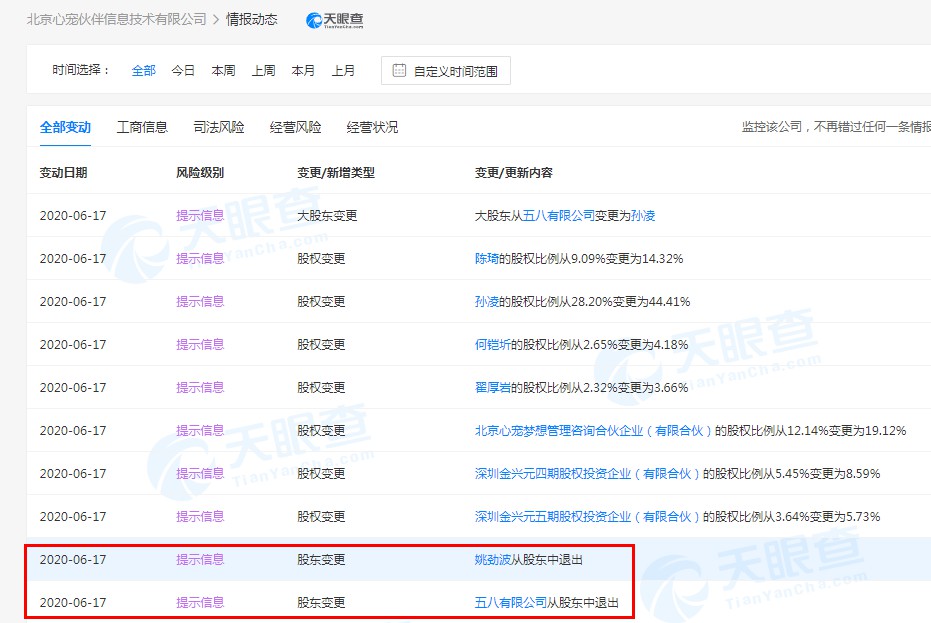
Task: Click date 2020-06-17 in 大股东变更 row
Action: coord(73,216)
